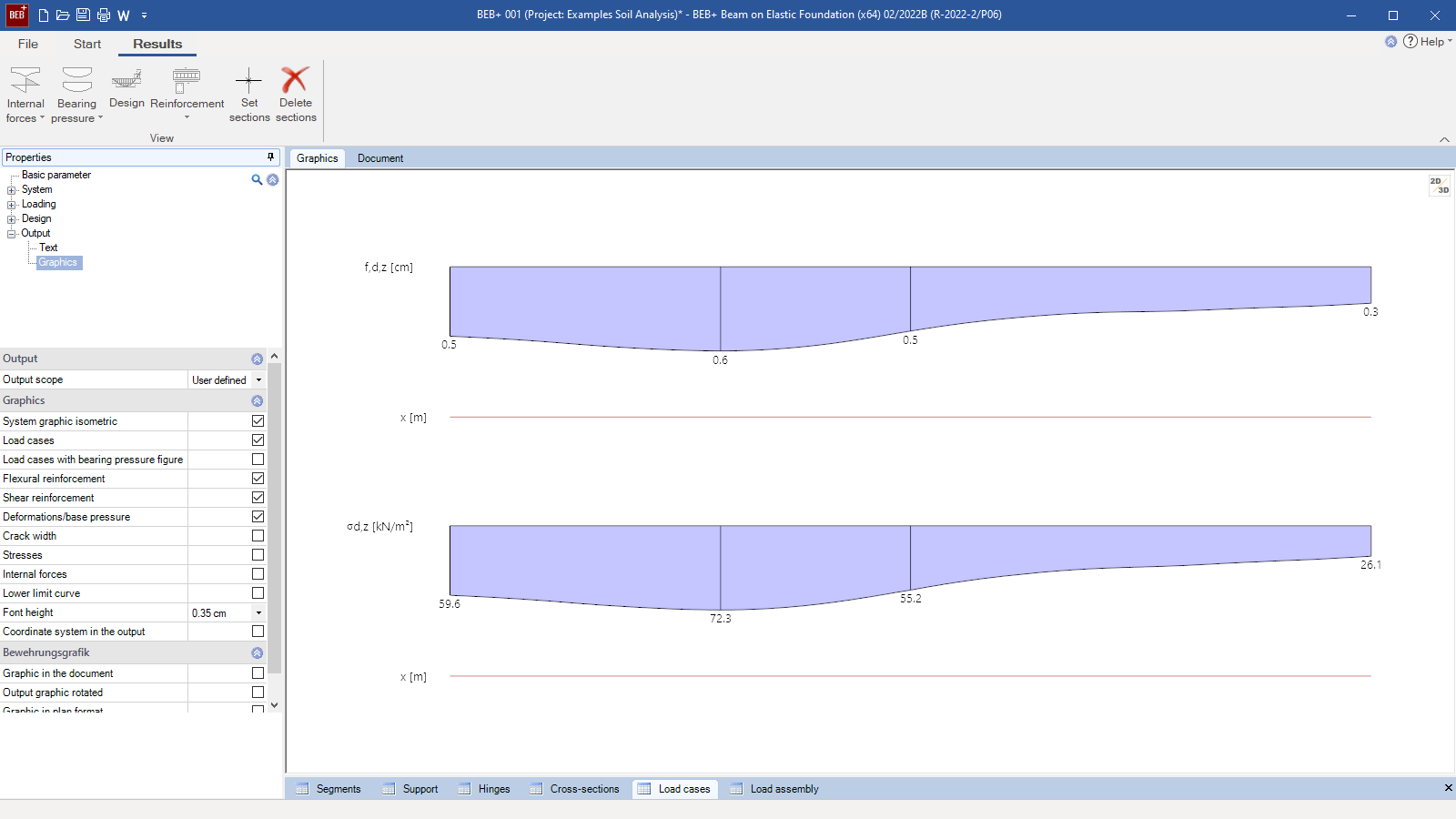The width and height of the screenshot is (1456, 819).
Task: Enable the Lower limit curve checkbox
Action: point(258,593)
